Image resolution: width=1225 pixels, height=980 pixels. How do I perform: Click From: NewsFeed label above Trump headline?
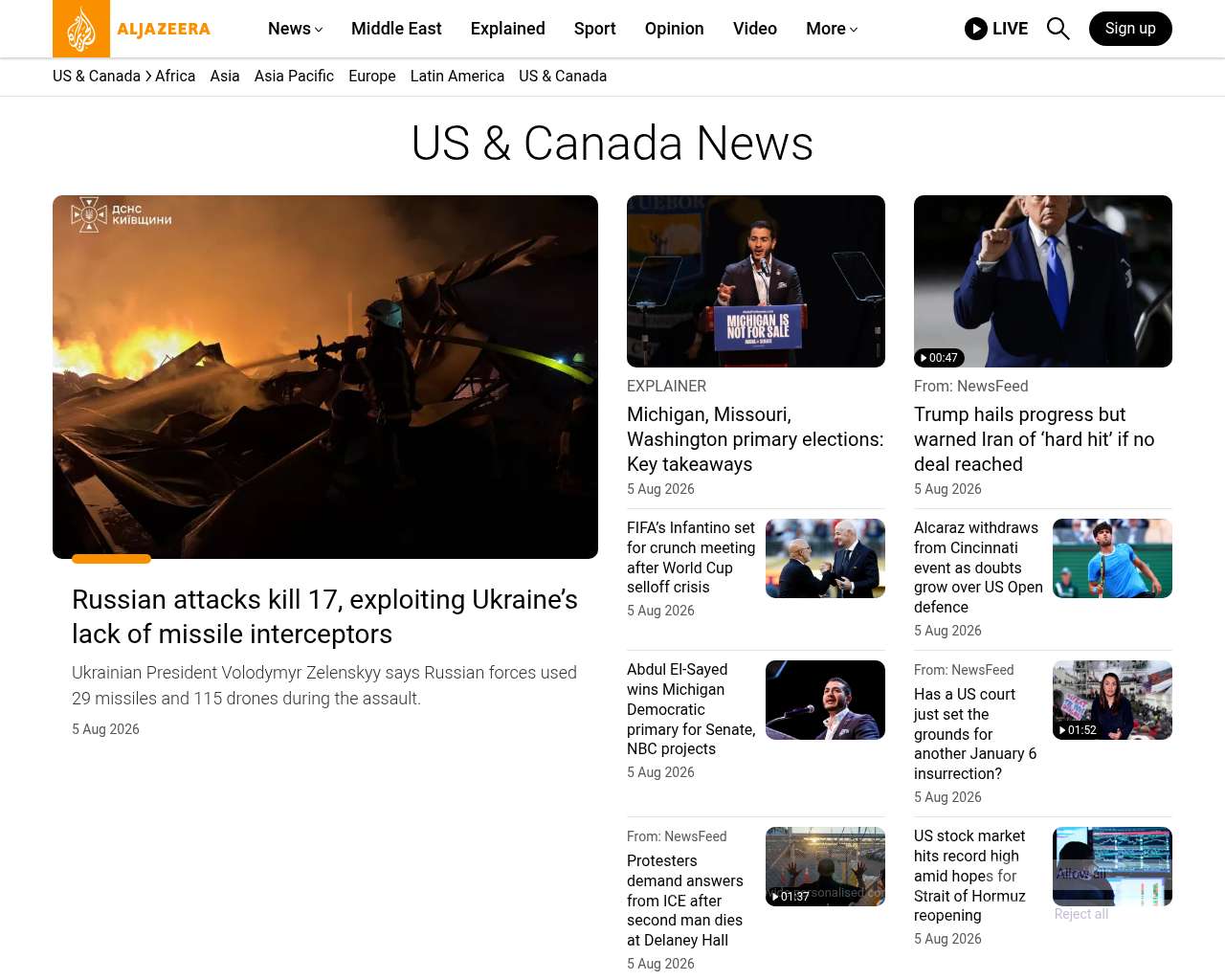coord(970,386)
